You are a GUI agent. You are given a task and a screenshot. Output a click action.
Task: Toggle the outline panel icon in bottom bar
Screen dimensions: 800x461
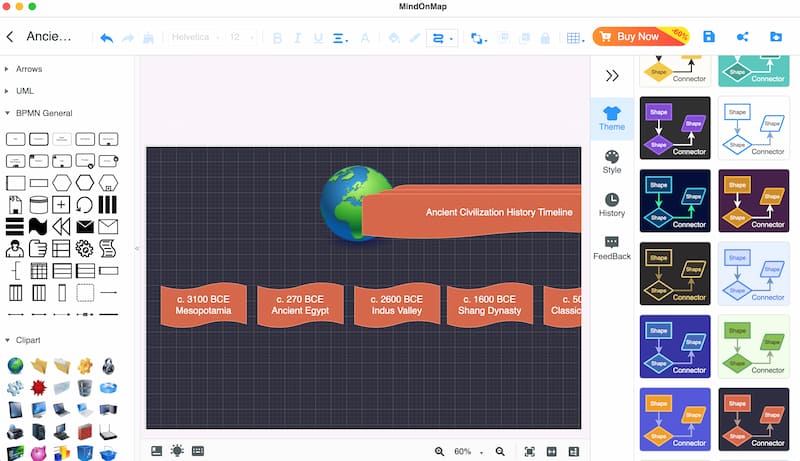point(157,451)
